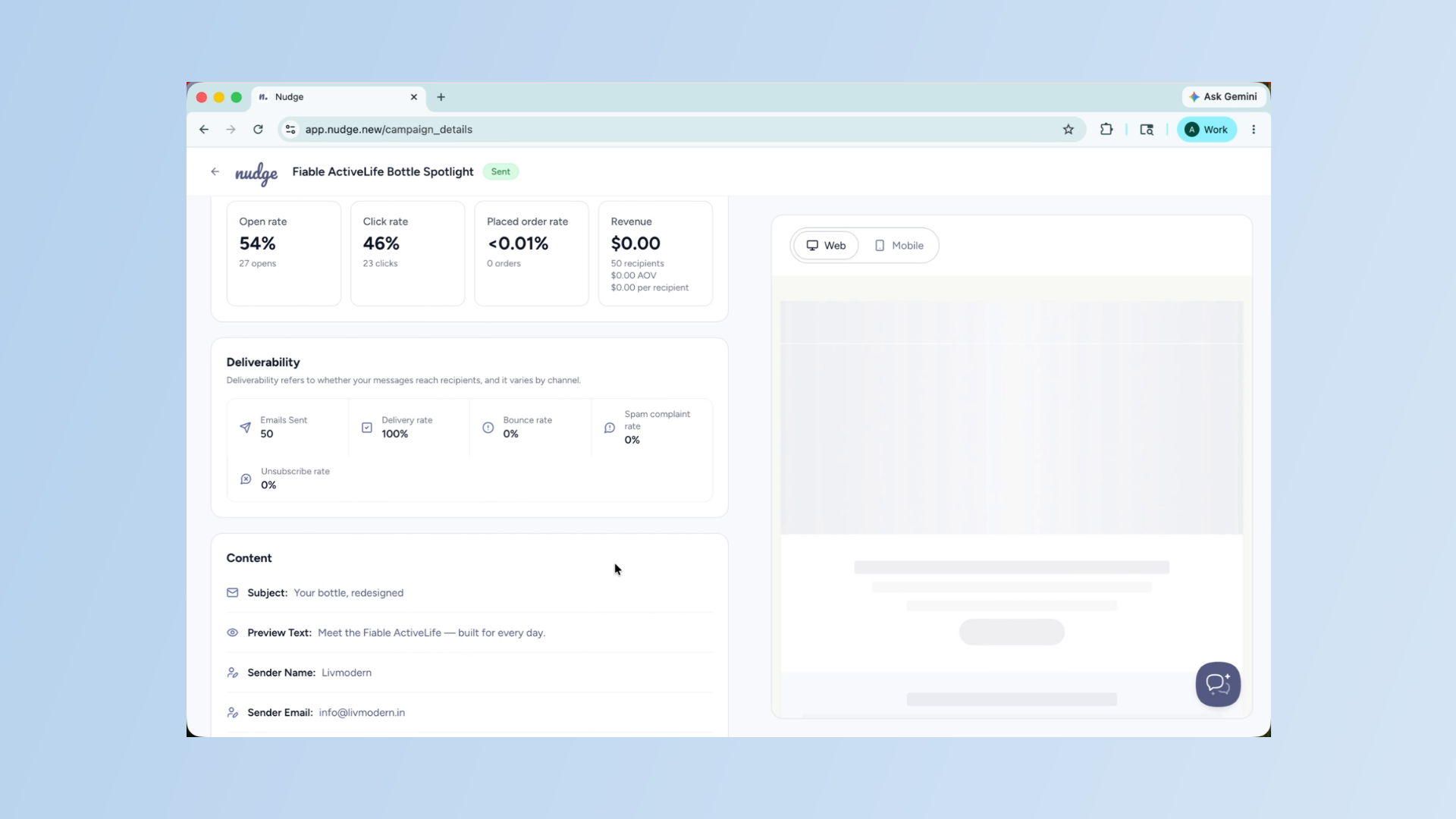Click the Placed order rate card
Screen dimensions: 1456x819
coord(532,253)
